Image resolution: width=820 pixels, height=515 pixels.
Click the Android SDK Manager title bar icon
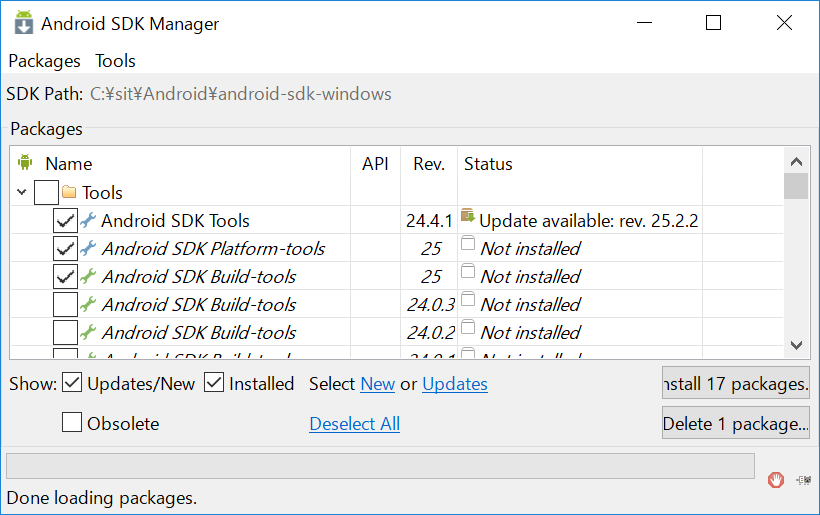[x=23, y=22]
